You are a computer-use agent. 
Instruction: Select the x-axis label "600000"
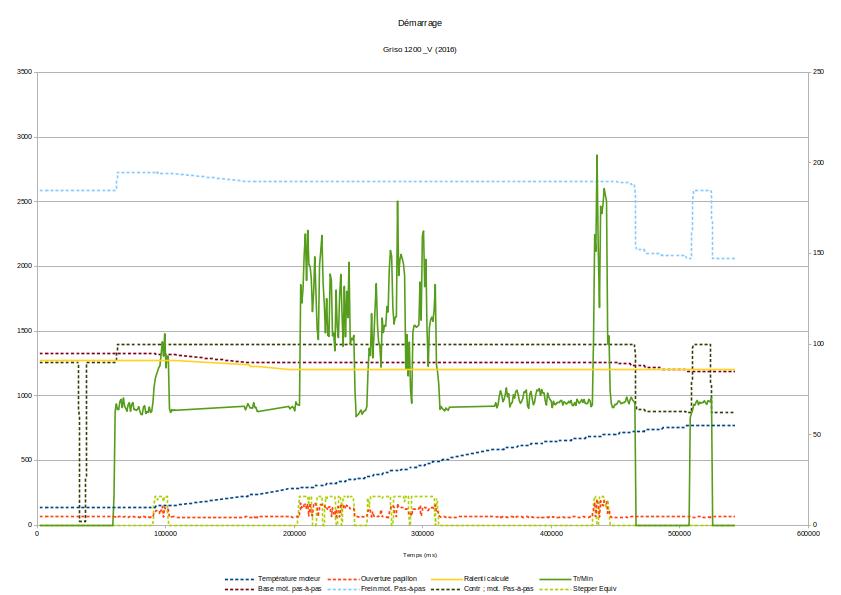tap(808, 533)
